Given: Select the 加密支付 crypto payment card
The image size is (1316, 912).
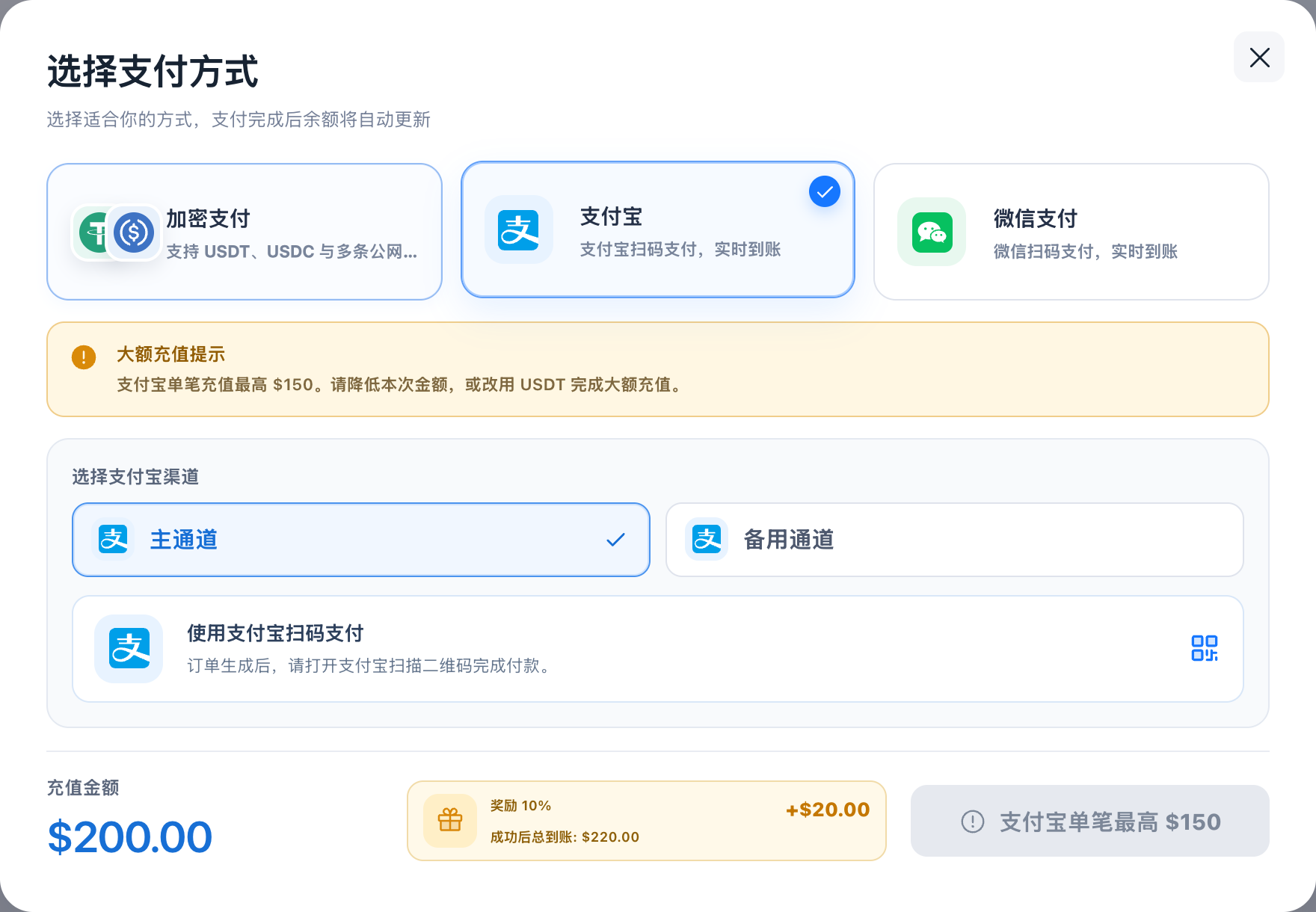Looking at the screenshot, I should [245, 232].
